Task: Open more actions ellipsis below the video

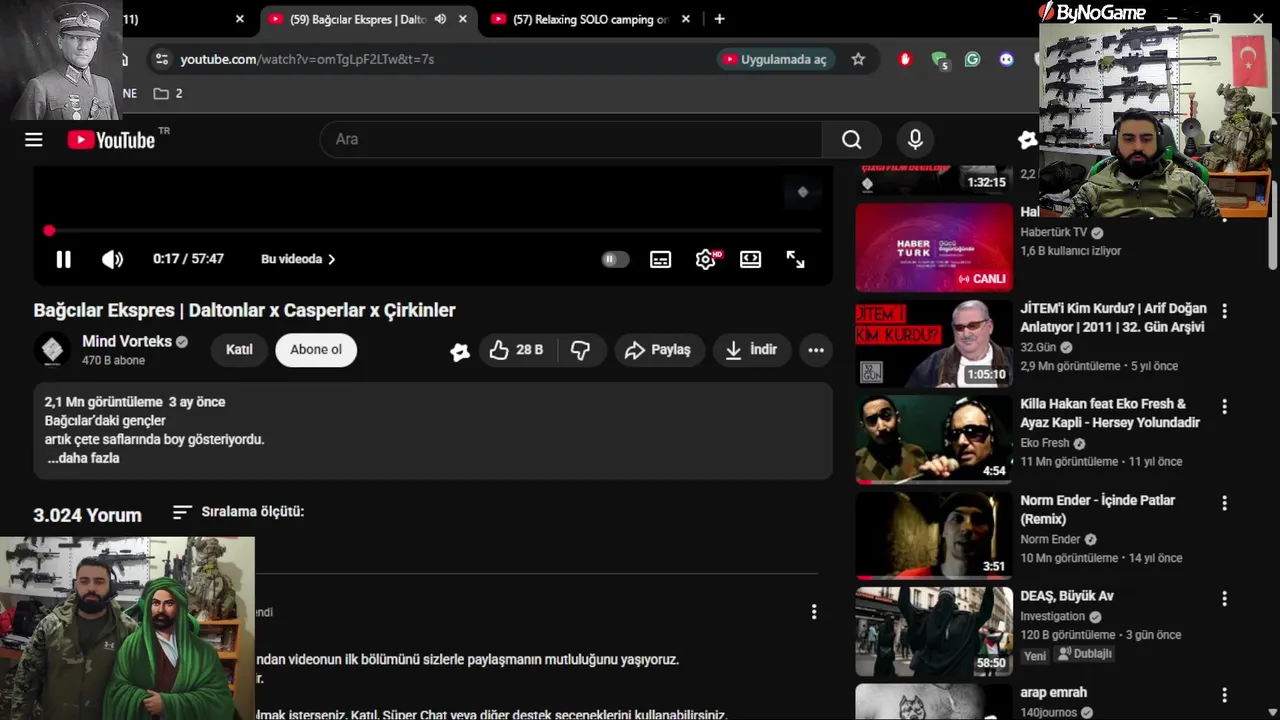Action: point(816,350)
